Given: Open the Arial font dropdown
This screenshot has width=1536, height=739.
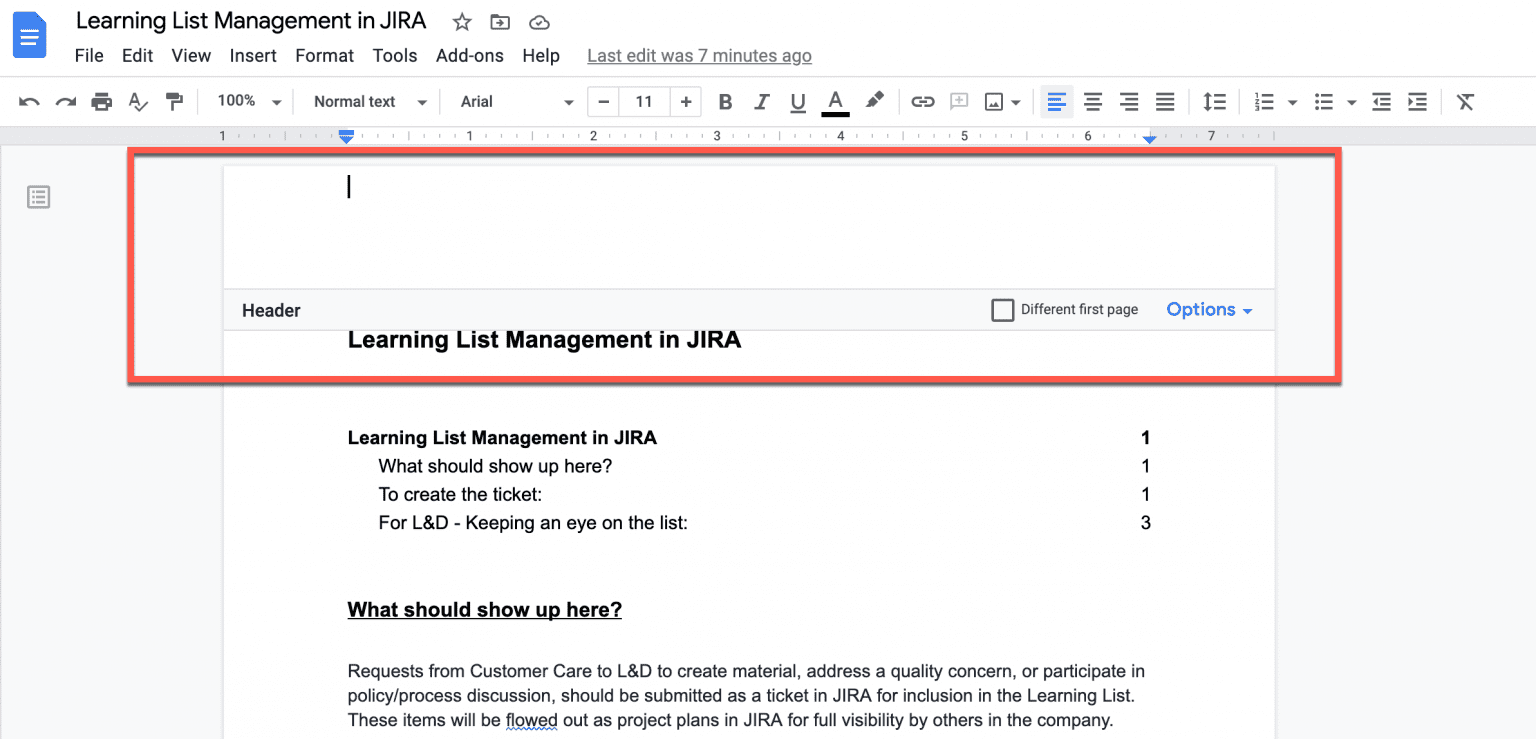Looking at the screenshot, I should tap(516, 102).
